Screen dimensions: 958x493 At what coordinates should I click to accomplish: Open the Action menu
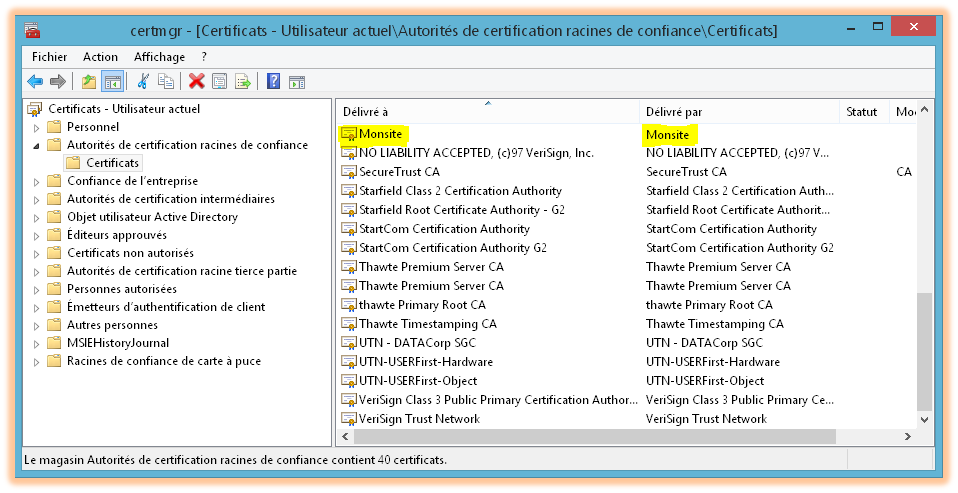click(100, 57)
